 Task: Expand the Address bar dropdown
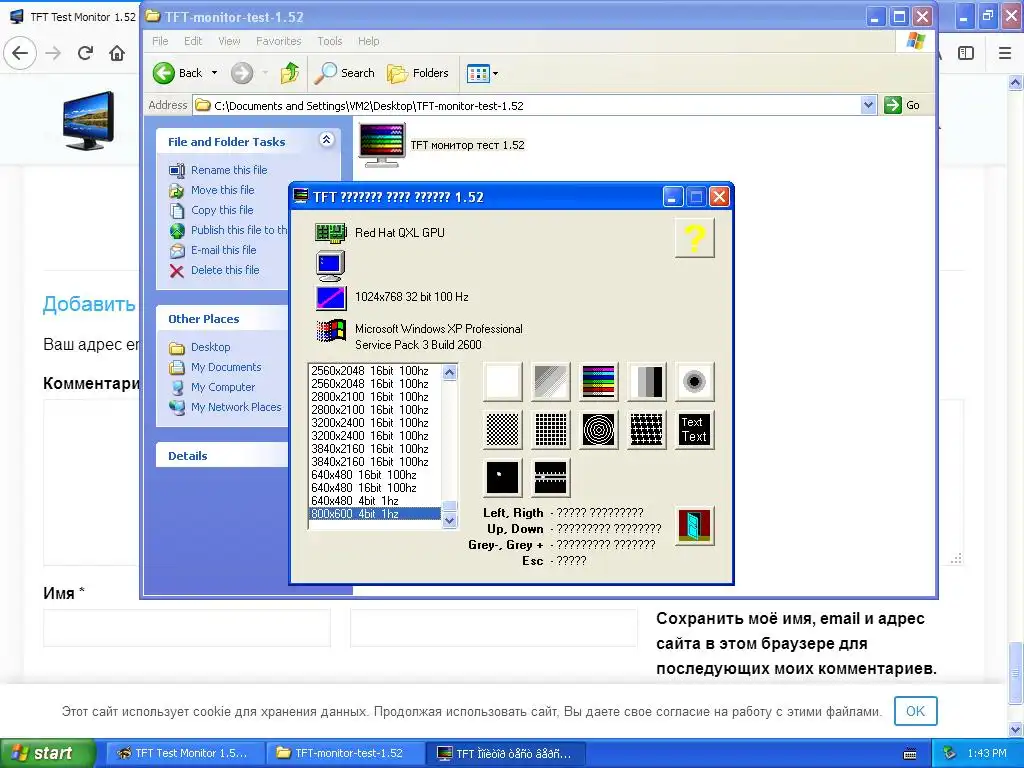[868, 105]
